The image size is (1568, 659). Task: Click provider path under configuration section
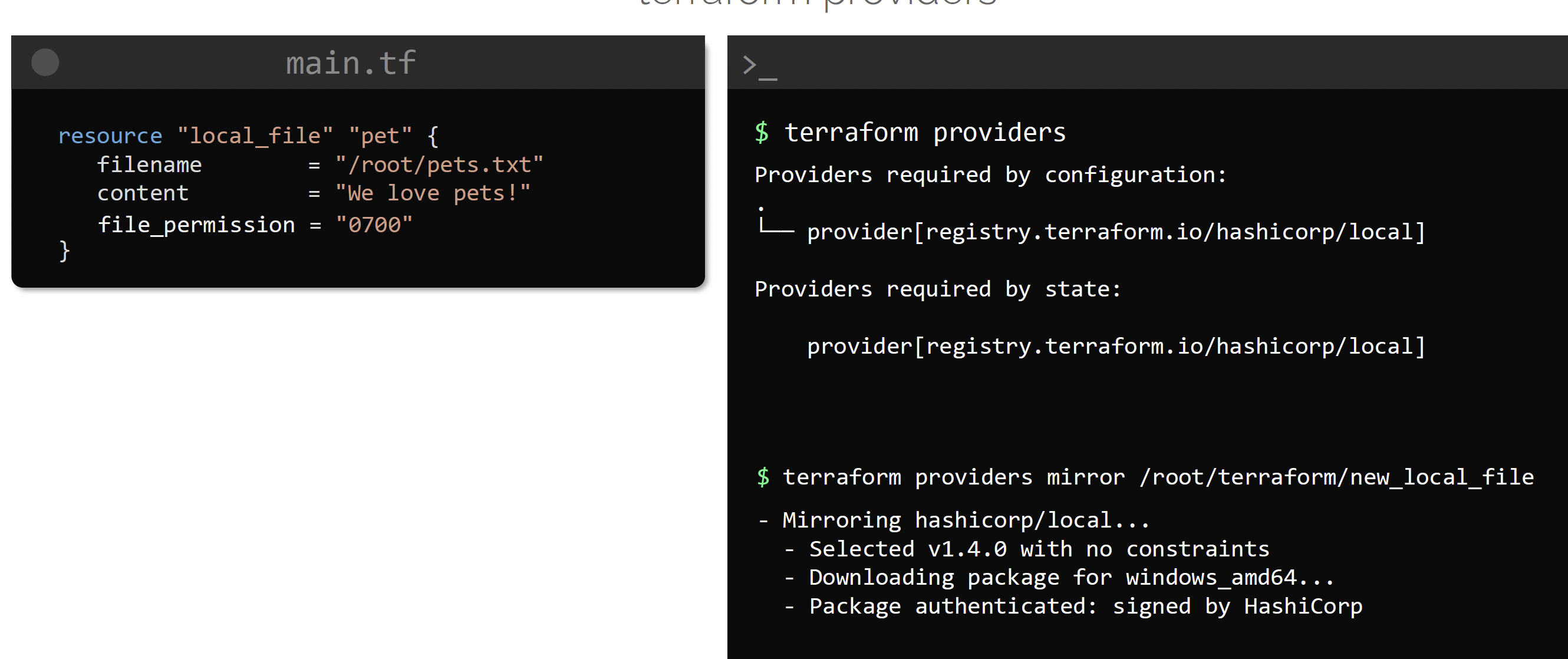(1115, 232)
